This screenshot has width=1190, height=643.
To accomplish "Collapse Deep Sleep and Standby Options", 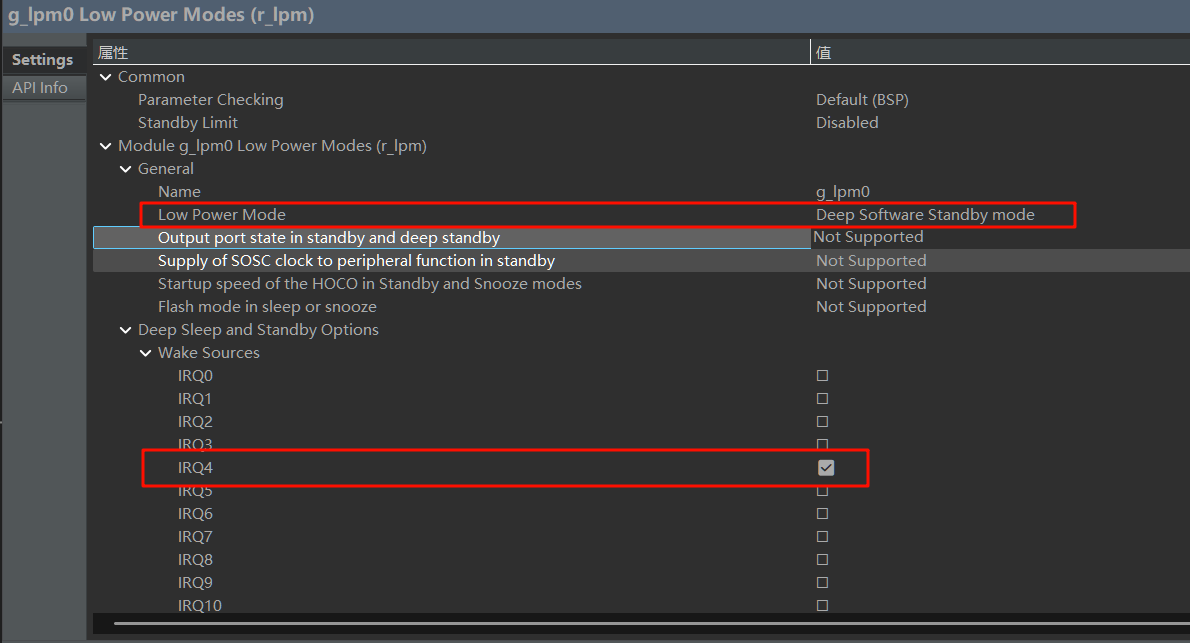I will pyautogui.click(x=125, y=329).
